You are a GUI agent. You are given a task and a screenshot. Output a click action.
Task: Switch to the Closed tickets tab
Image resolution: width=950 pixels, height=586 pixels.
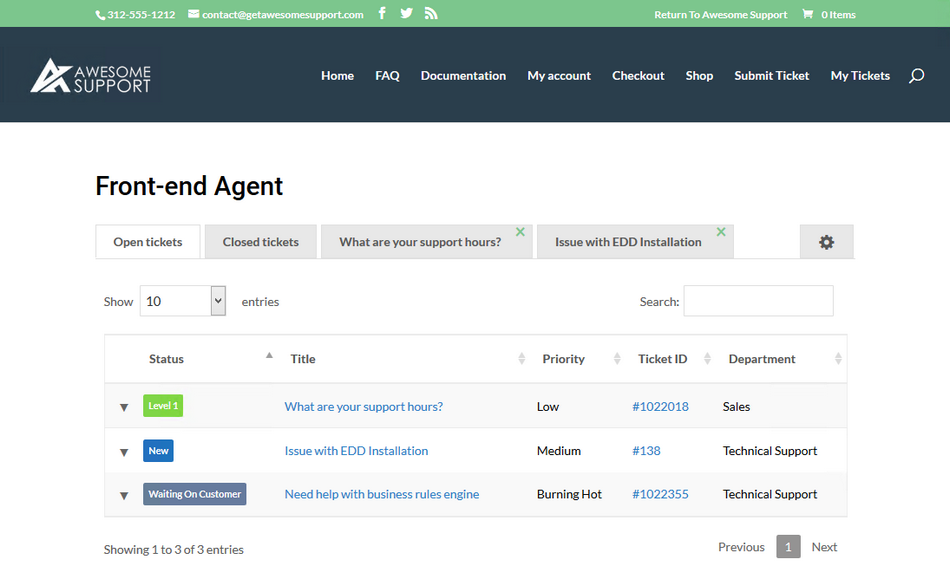click(261, 242)
